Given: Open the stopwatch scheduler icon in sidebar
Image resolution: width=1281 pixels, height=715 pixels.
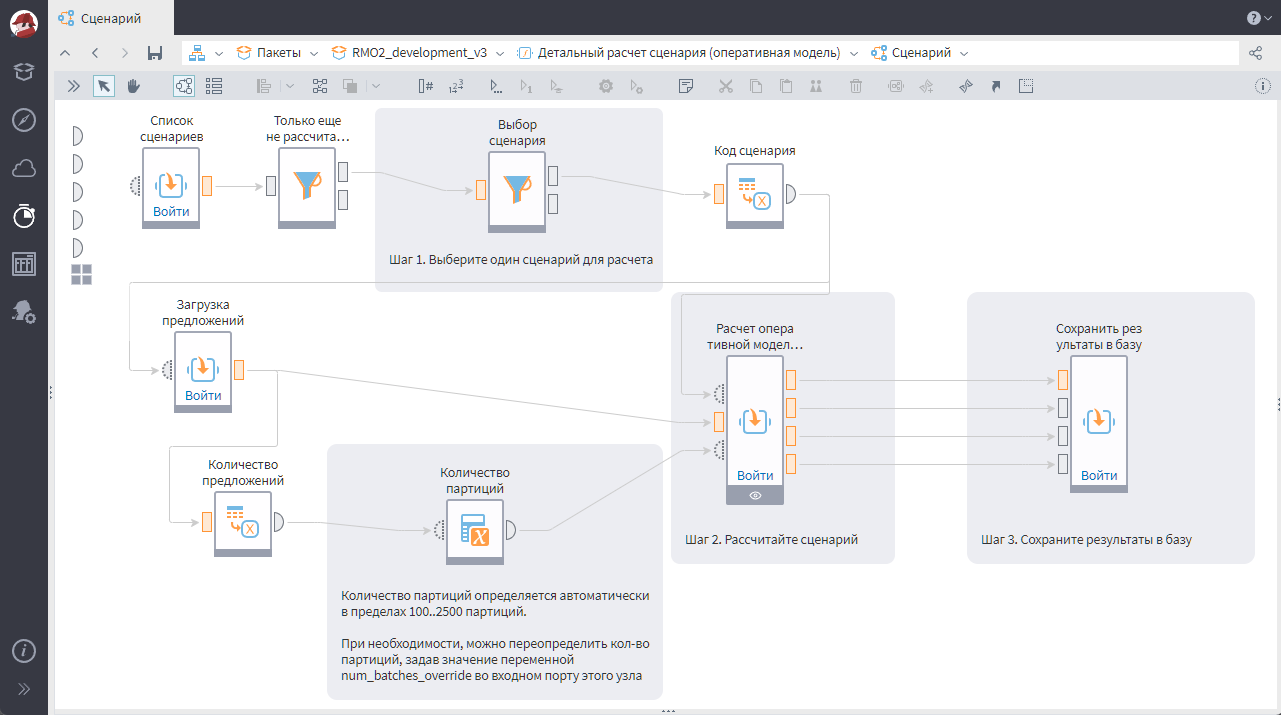Looking at the screenshot, I should (24, 215).
